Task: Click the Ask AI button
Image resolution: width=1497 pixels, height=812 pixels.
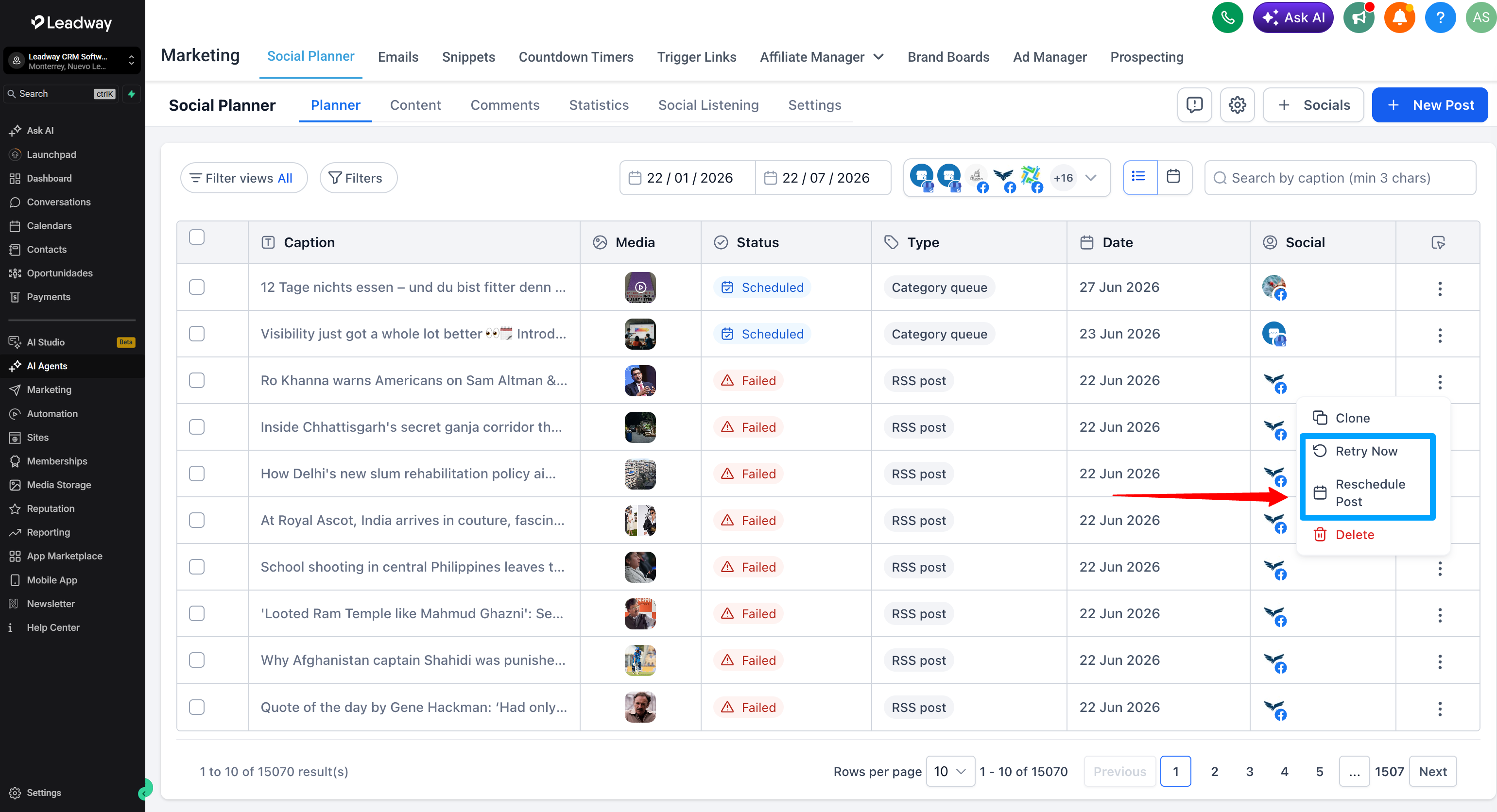Action: (1293, 18)
